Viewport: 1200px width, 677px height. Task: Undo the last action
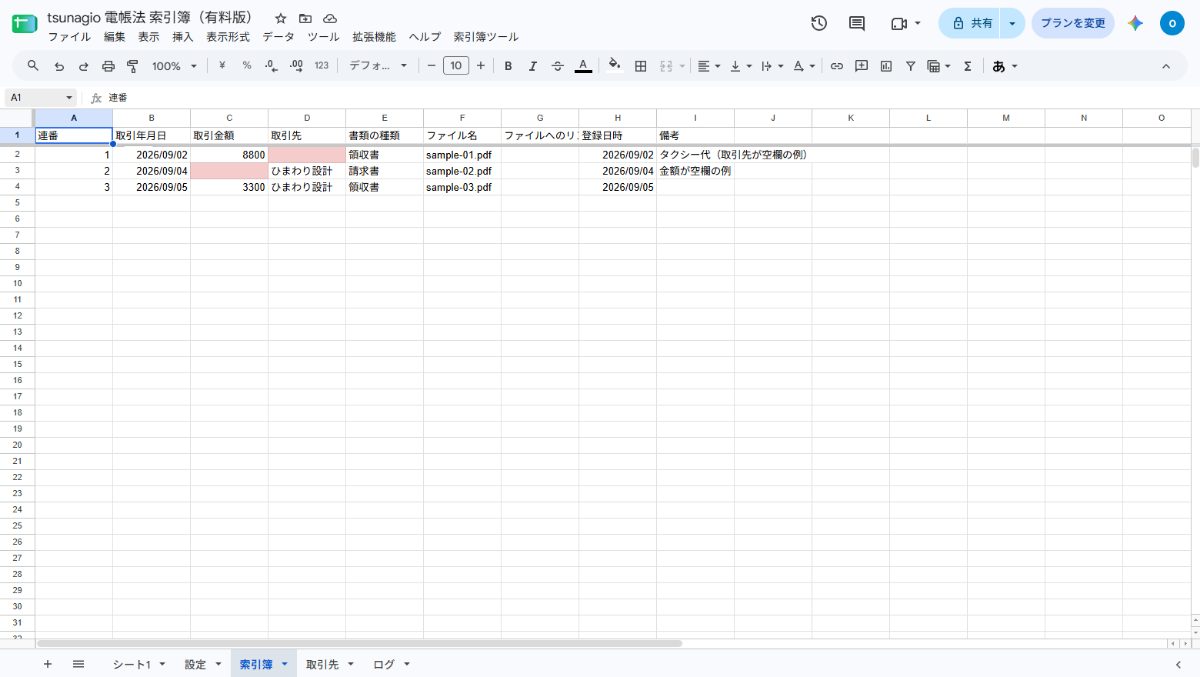[x=59, y=66]
